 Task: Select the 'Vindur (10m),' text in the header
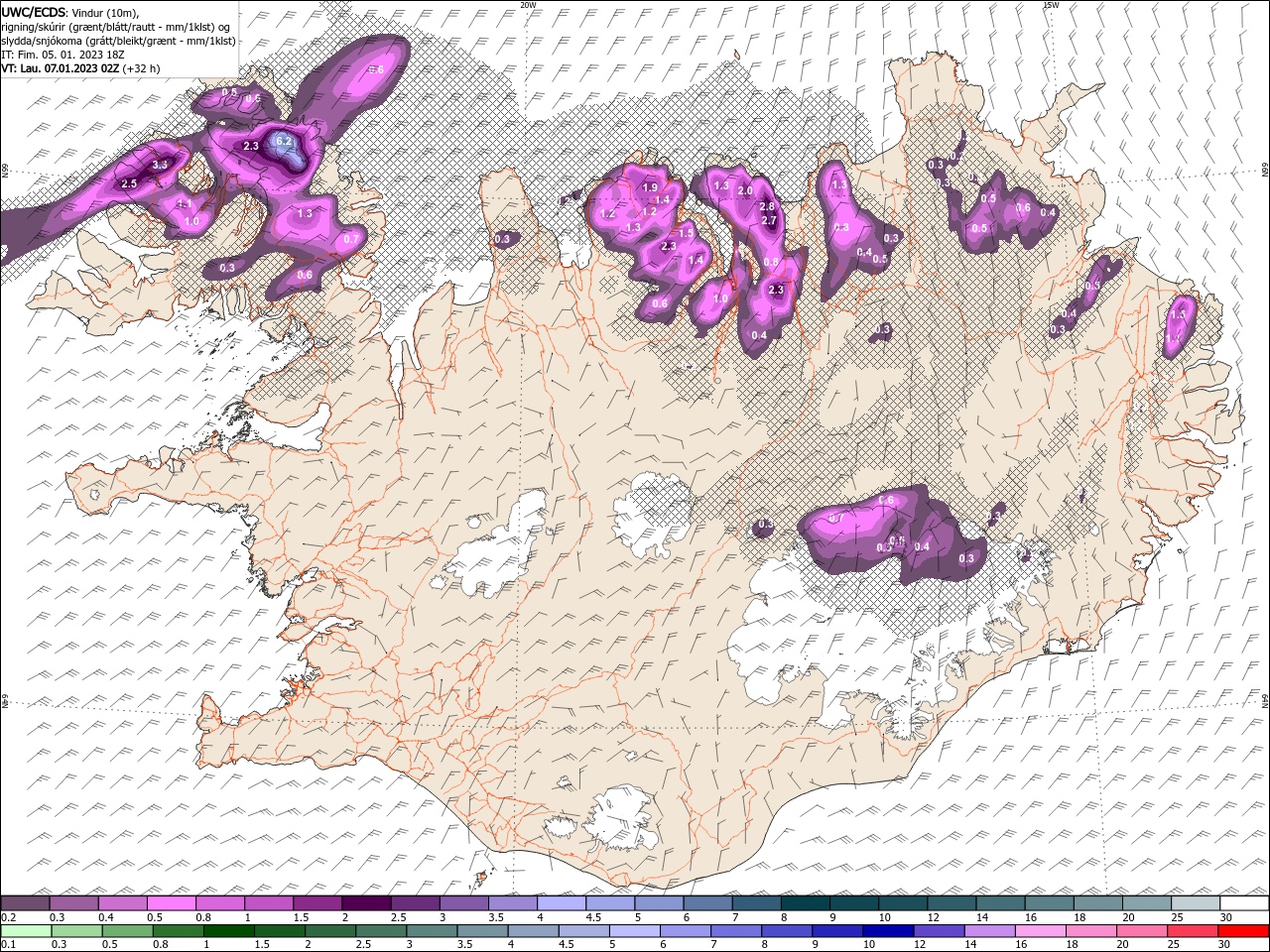[106, 12]
